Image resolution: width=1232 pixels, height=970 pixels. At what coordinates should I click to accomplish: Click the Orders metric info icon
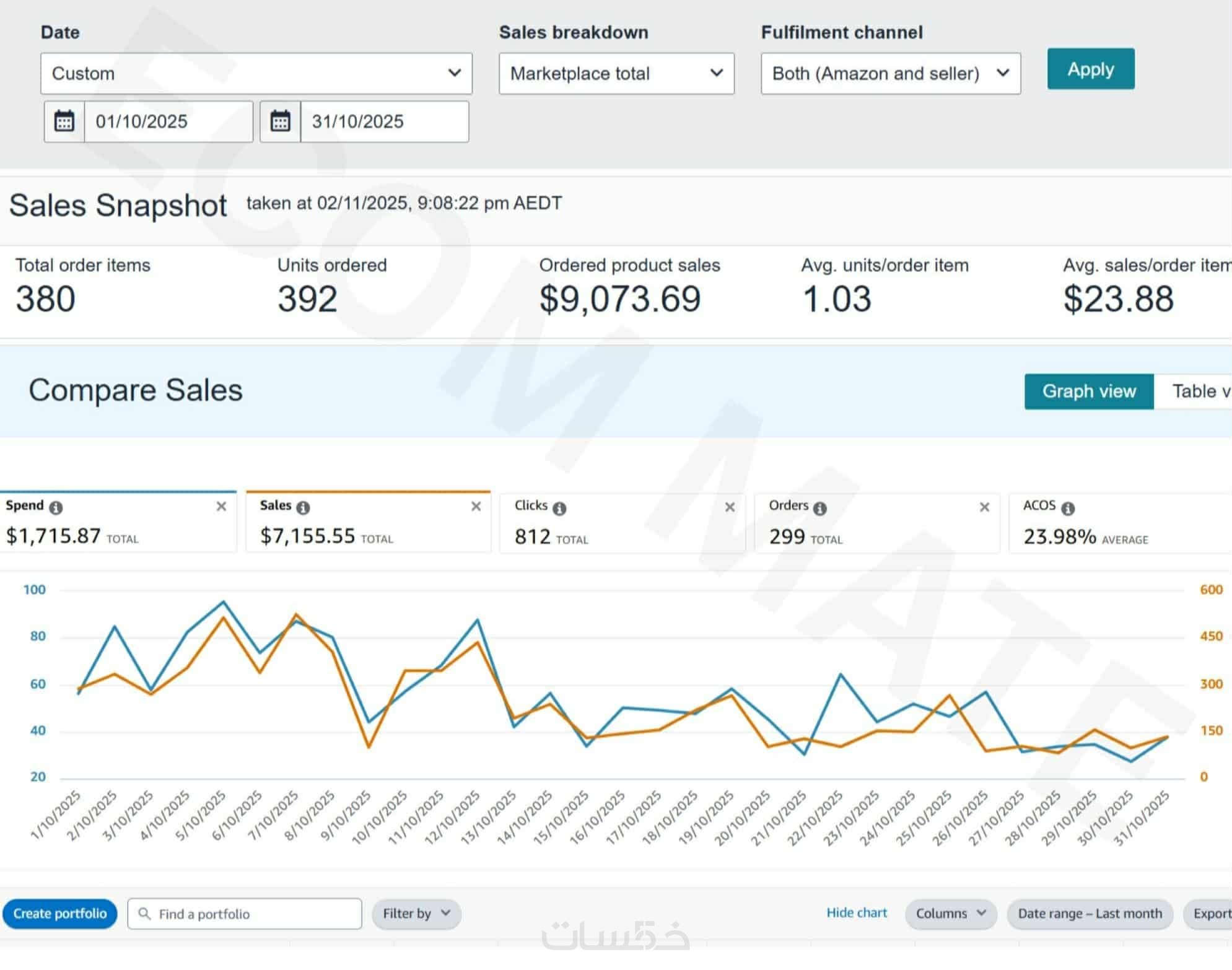point(820,509)
